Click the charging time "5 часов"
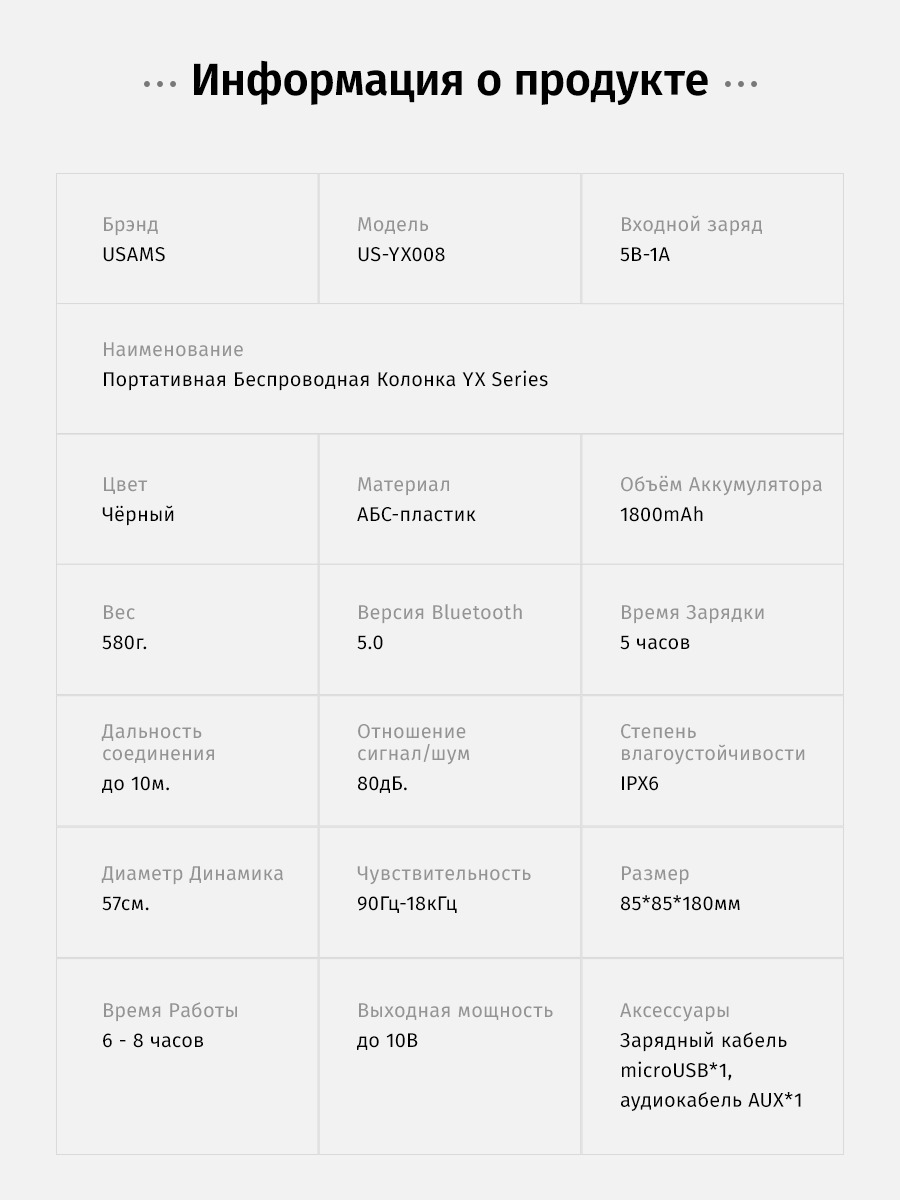The height and width of the screenshot is (1200, 900). [x=655, y=643]
